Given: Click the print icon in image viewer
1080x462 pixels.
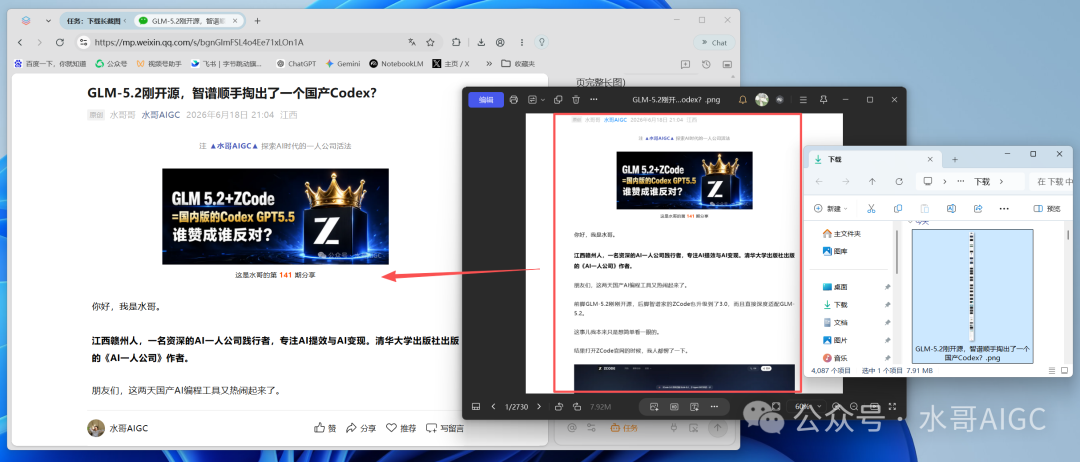Looking at the screenshot, I should click(x=513, y=100).
